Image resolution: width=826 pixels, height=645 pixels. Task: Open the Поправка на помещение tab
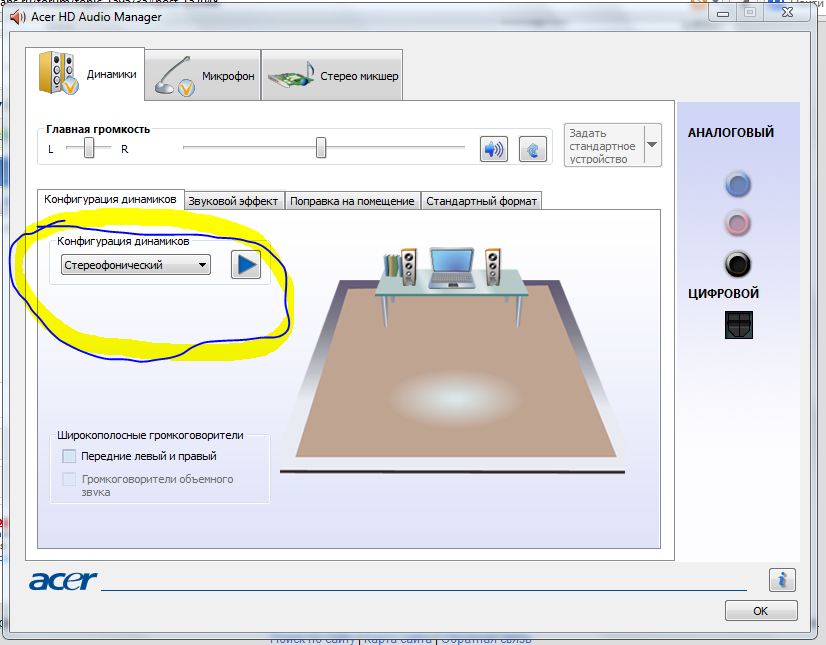(352, 201)
